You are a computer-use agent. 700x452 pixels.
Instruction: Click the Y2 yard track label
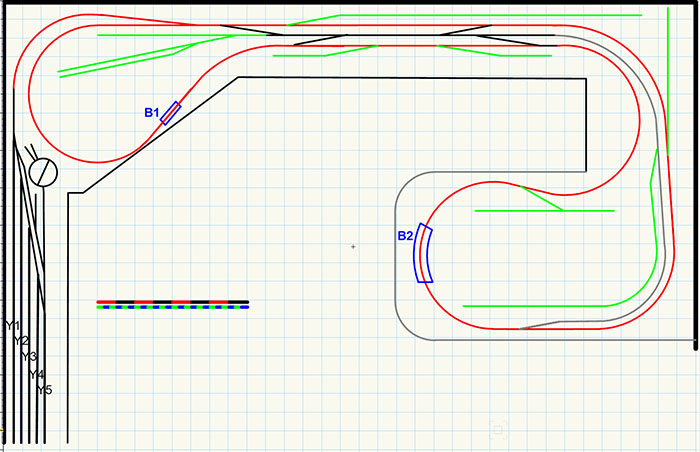pos(21,341)
